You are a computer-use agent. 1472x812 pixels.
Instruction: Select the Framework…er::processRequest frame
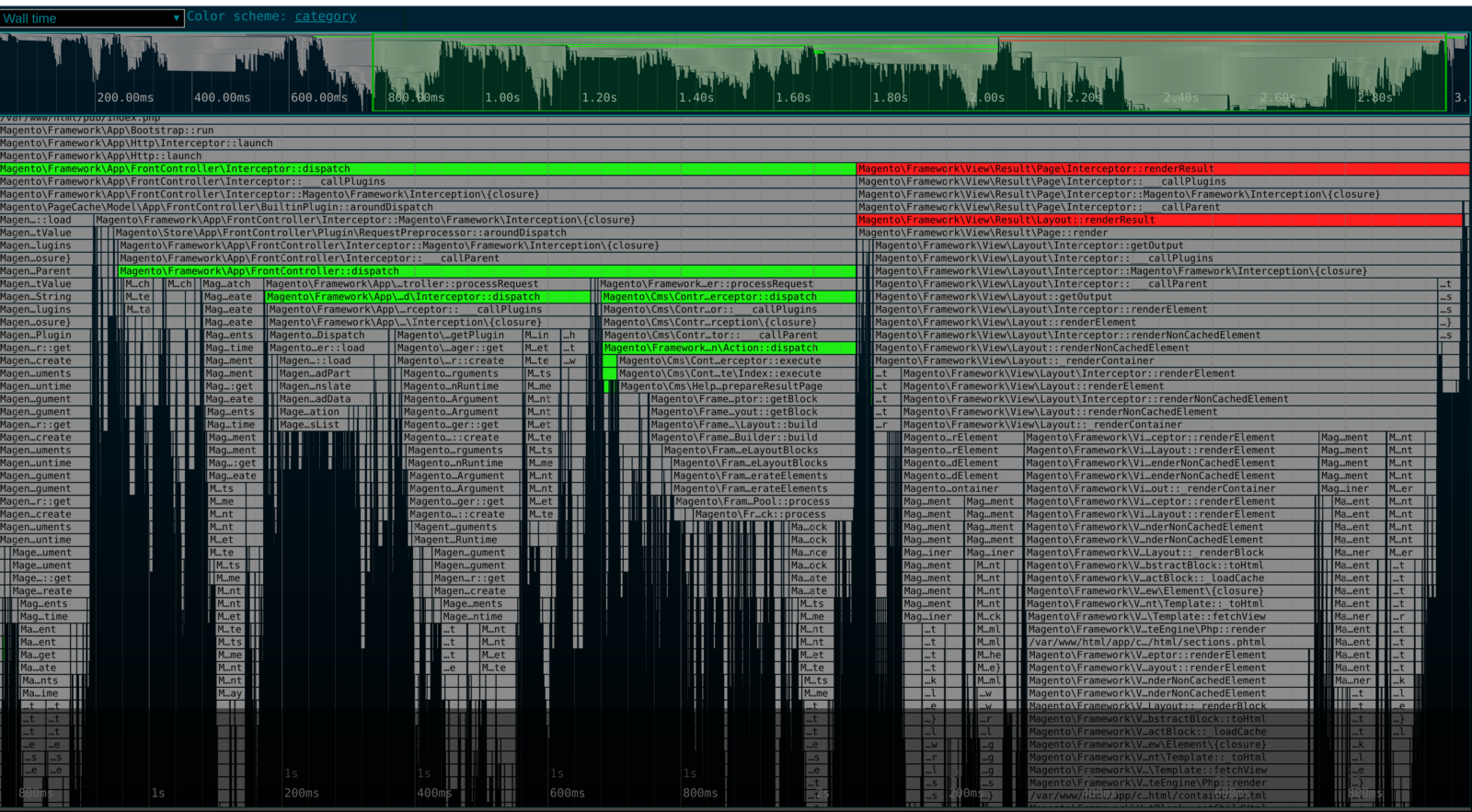(x=727, y=285)
